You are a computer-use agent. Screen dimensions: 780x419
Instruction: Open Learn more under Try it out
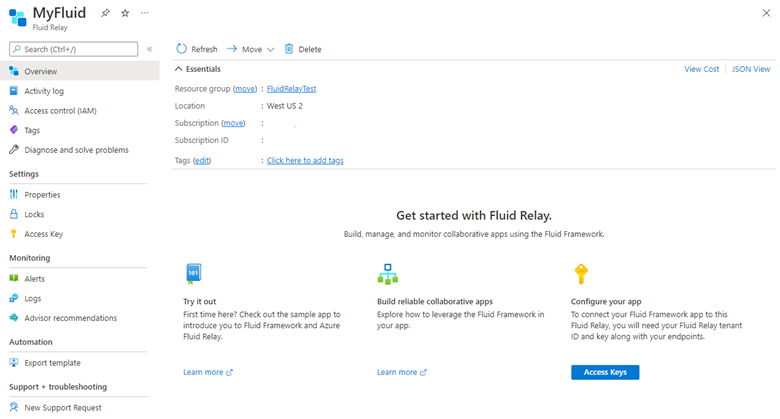[x=207, y=372]
